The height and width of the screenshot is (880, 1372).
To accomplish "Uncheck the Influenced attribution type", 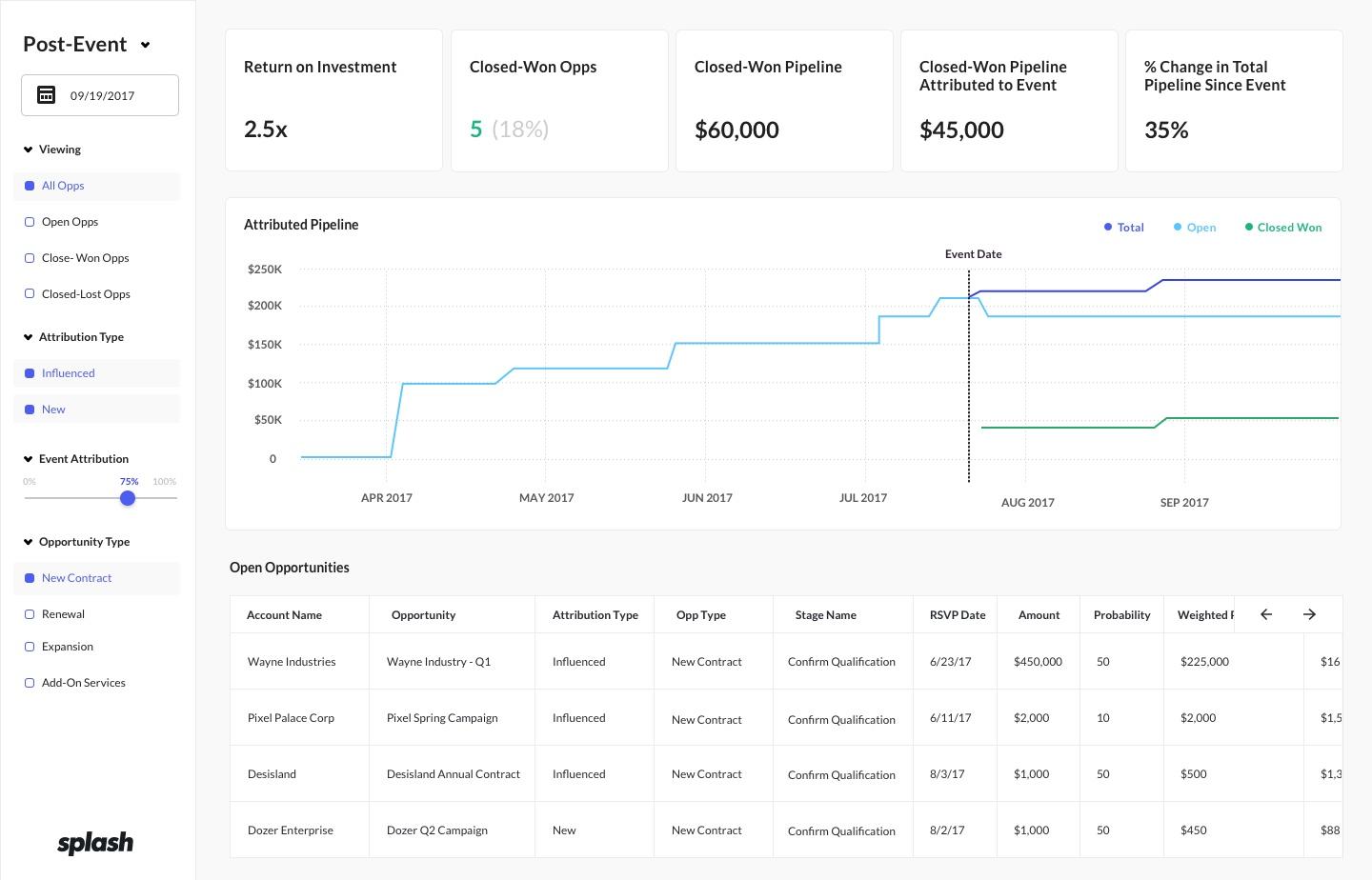I will click(x=30, y=372).
